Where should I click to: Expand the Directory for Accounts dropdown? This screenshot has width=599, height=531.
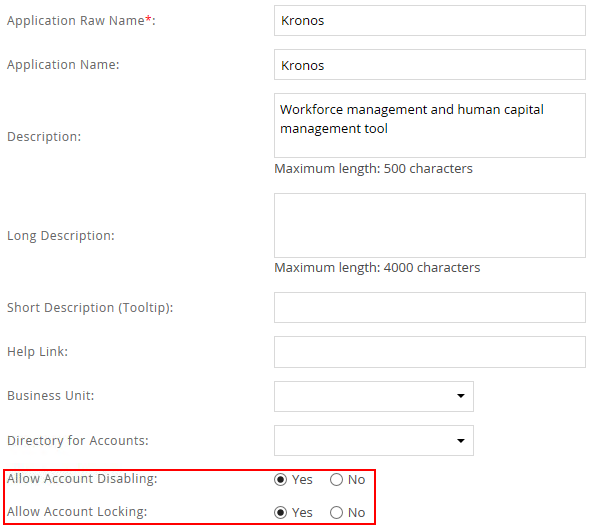[374, 440]
